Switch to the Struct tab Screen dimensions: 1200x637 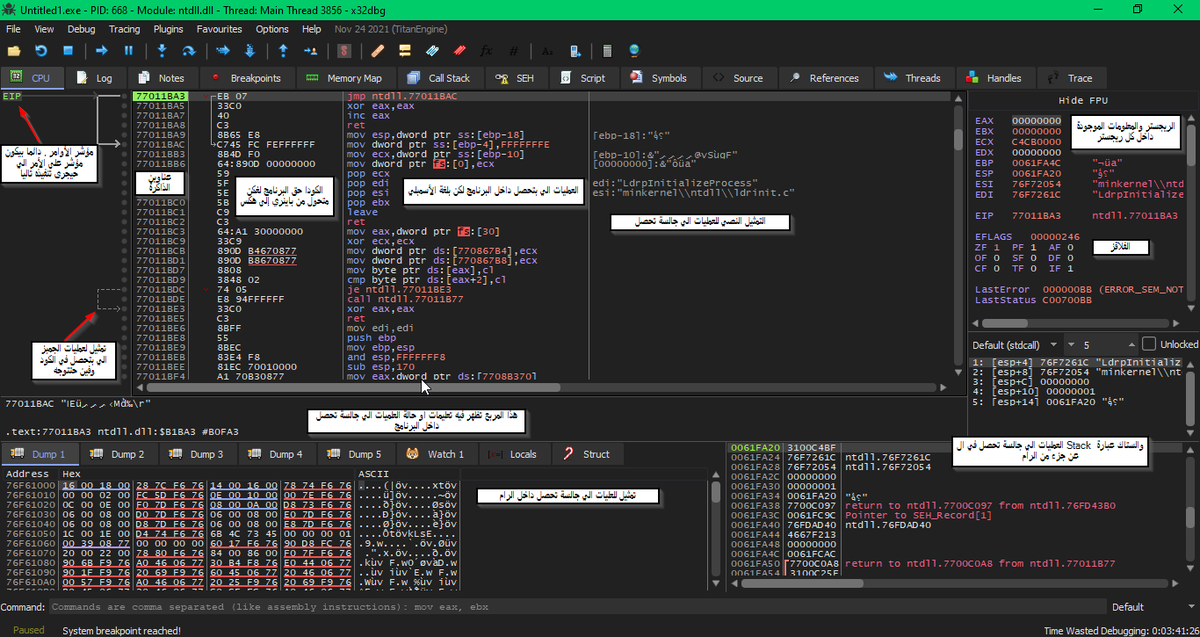point(586,454)
